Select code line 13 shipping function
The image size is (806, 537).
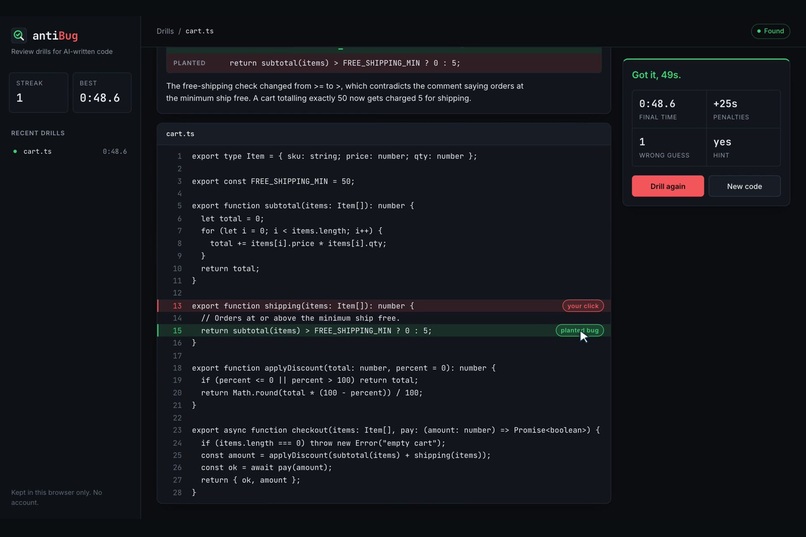[x=383, y=306]
